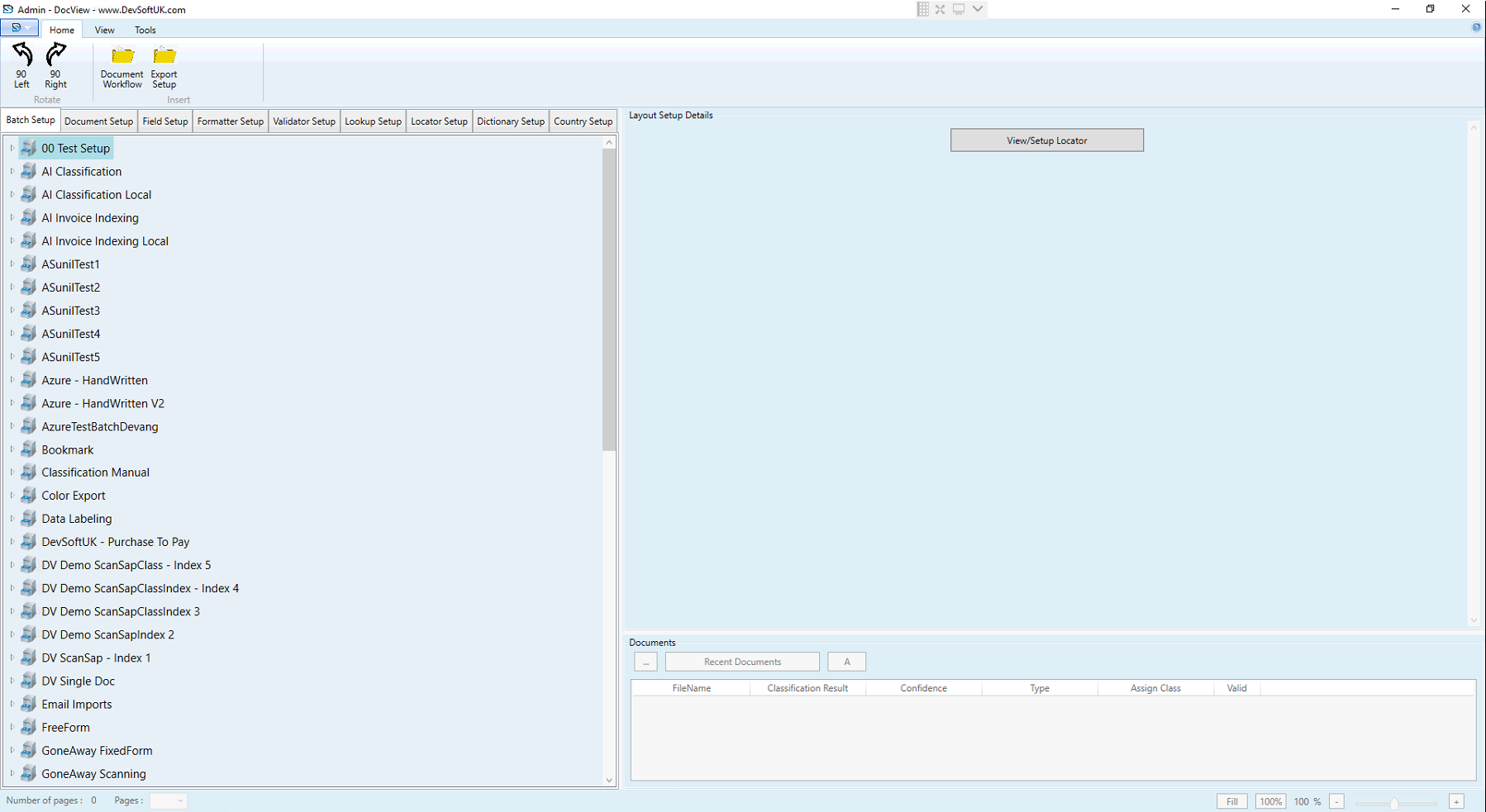Click the DocView app icon in the titlebar

click(7, 9)
